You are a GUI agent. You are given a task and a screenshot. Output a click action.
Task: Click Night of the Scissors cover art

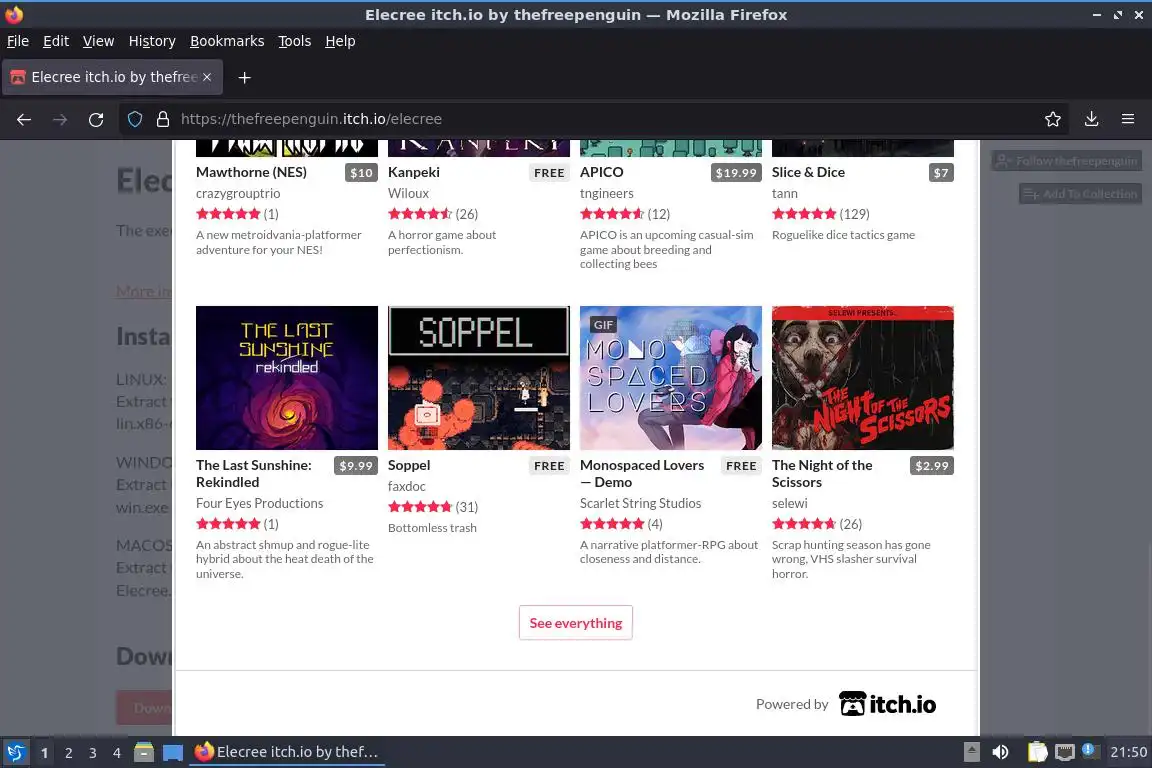click(863, 378)
